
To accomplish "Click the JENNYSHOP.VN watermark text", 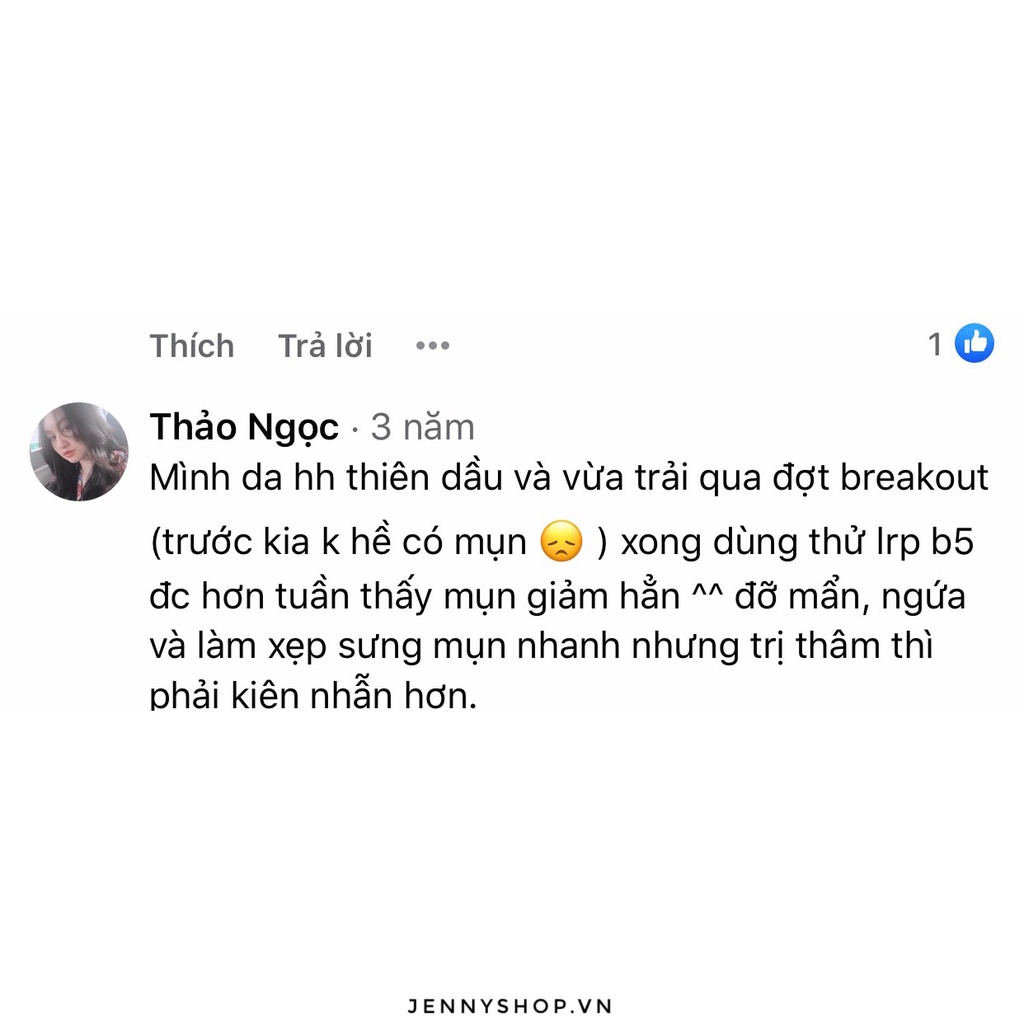I will click(x=510, y=1006).
